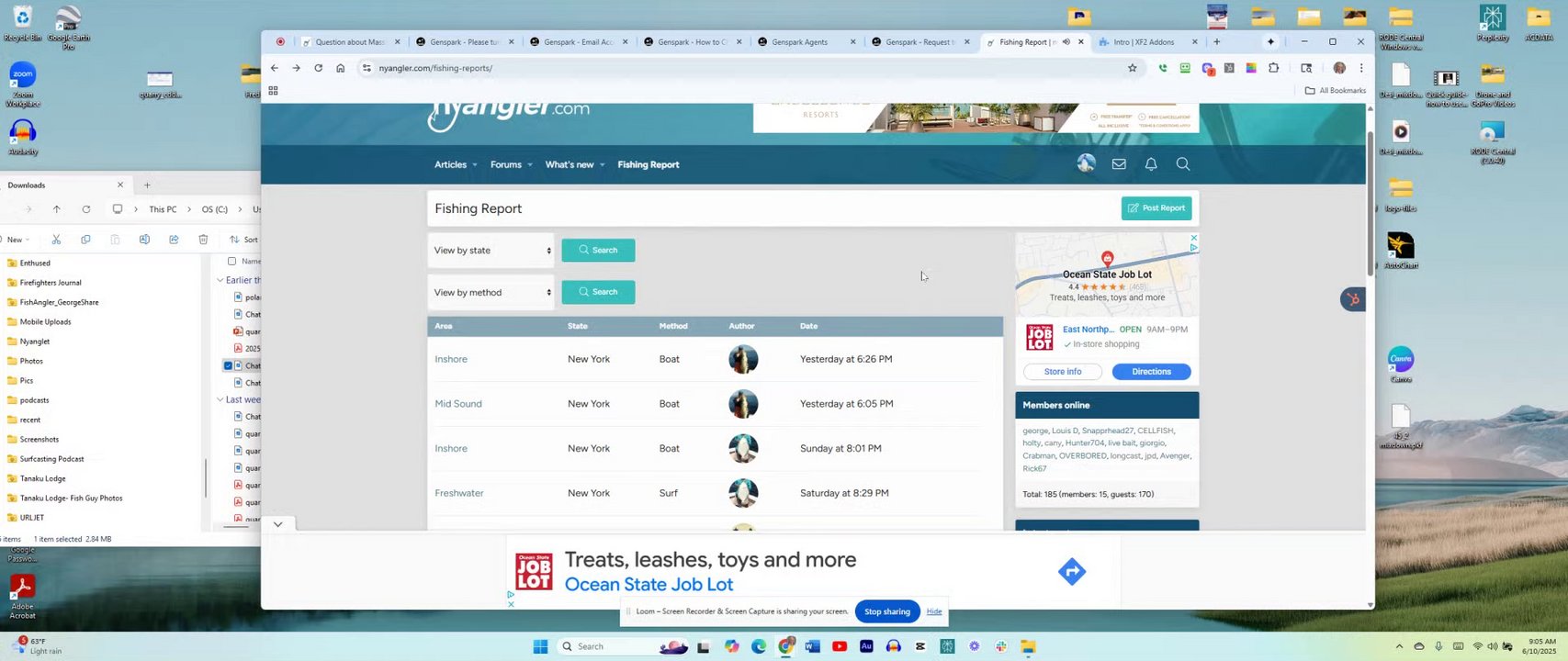Click Search beside View by state
This screenshot has height=661, width=1568.
click(598, 251)
